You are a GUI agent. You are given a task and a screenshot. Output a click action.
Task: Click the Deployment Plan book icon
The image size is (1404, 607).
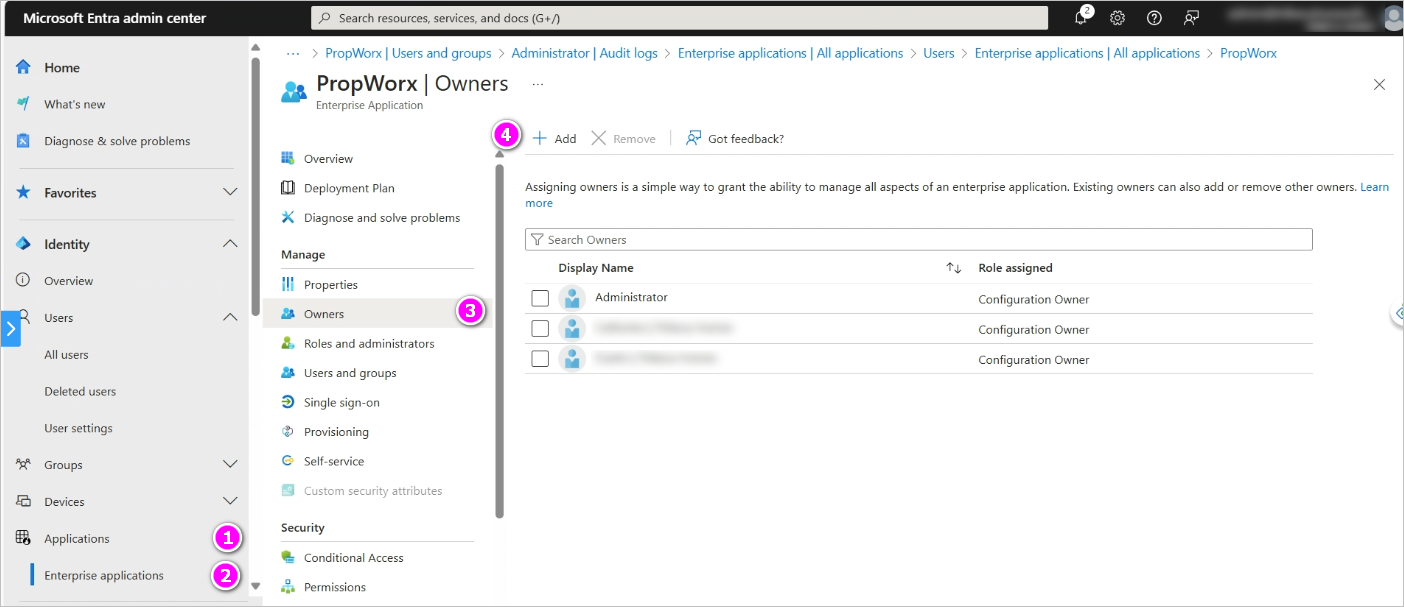pyautogui.click(x=288, y=188)
